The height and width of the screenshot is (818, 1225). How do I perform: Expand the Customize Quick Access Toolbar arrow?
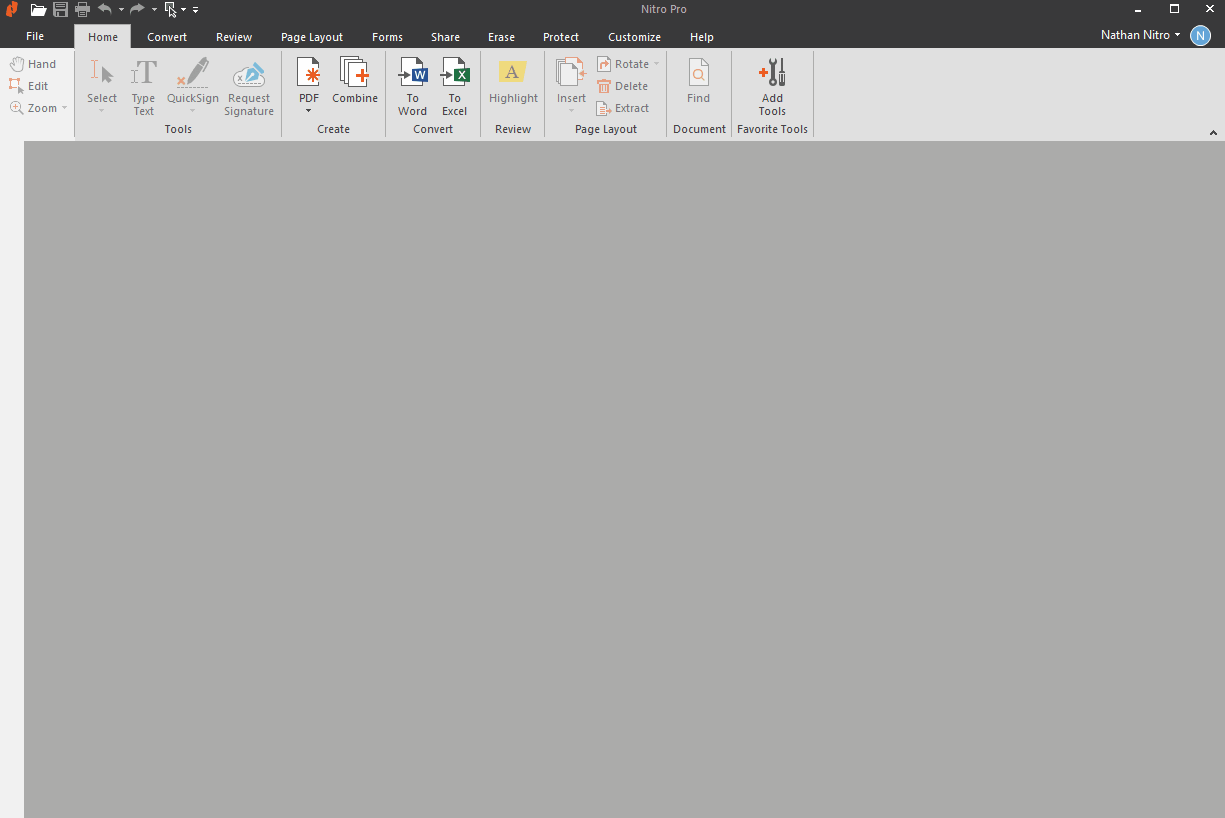(196, 10)
